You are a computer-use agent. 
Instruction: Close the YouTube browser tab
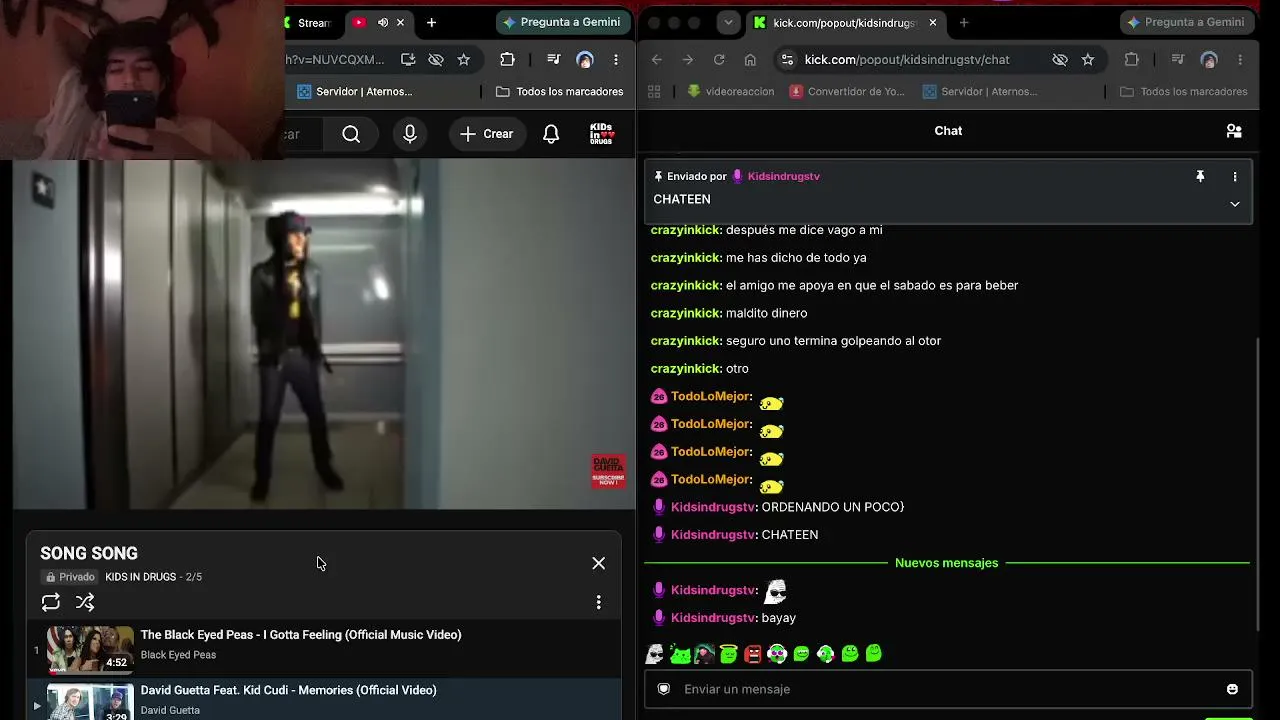[401, 22]
